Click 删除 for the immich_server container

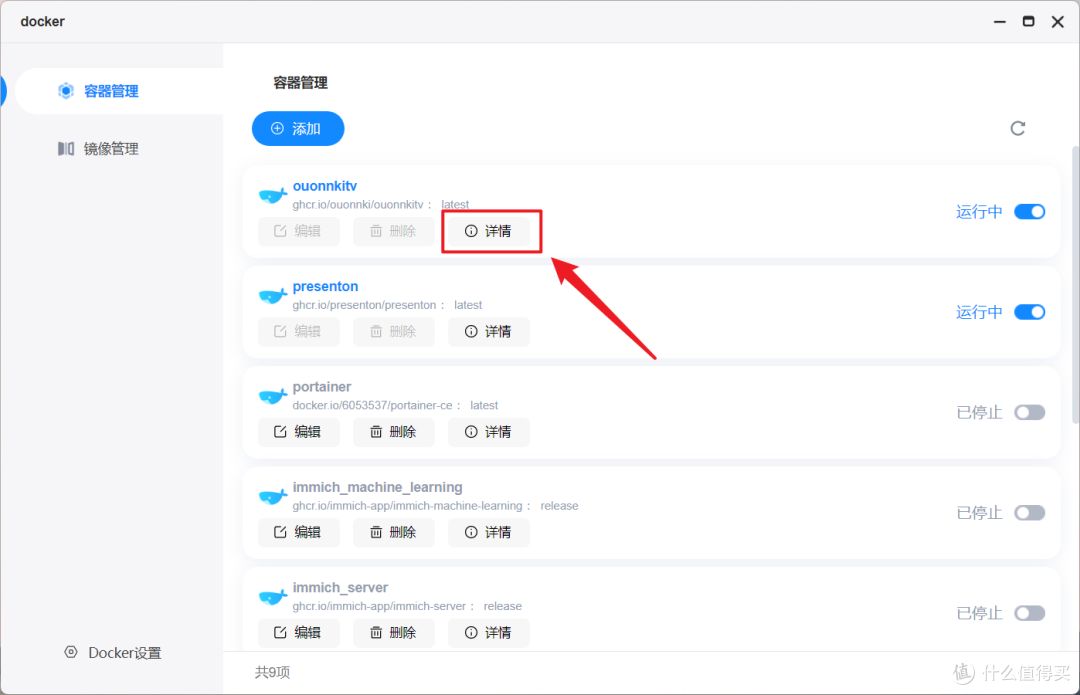tap(393, 632)
